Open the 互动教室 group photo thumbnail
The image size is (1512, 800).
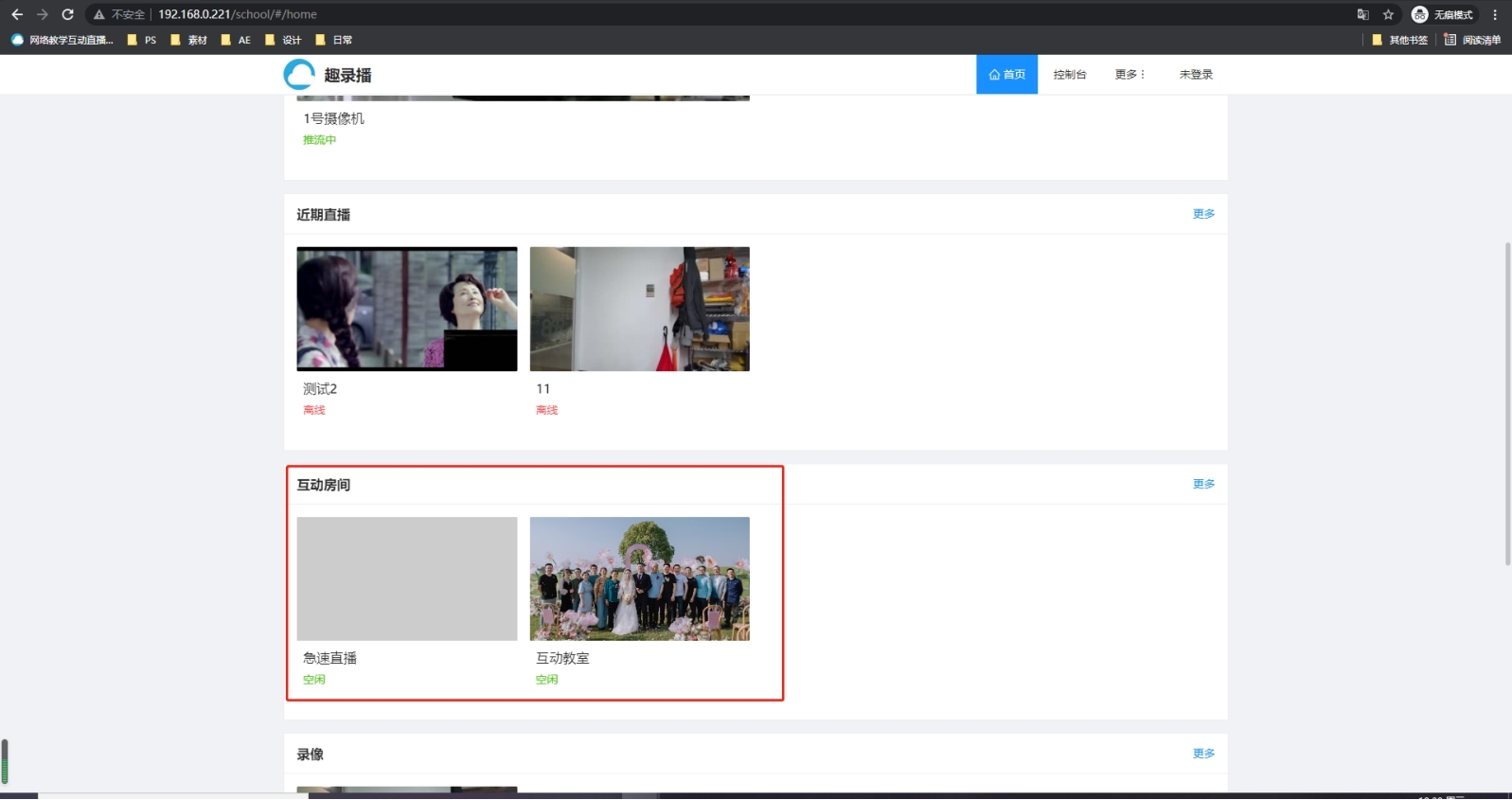[x=639, y=578]
